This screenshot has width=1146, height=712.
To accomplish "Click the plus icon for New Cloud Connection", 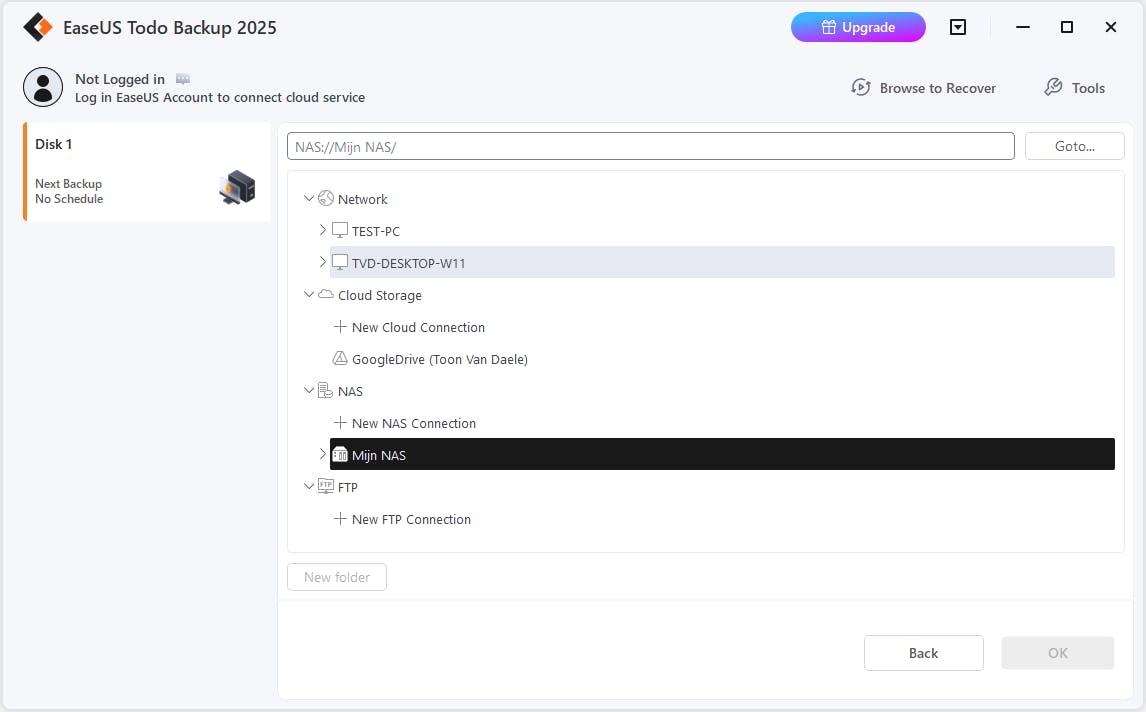I will click(x=340, y=327).
